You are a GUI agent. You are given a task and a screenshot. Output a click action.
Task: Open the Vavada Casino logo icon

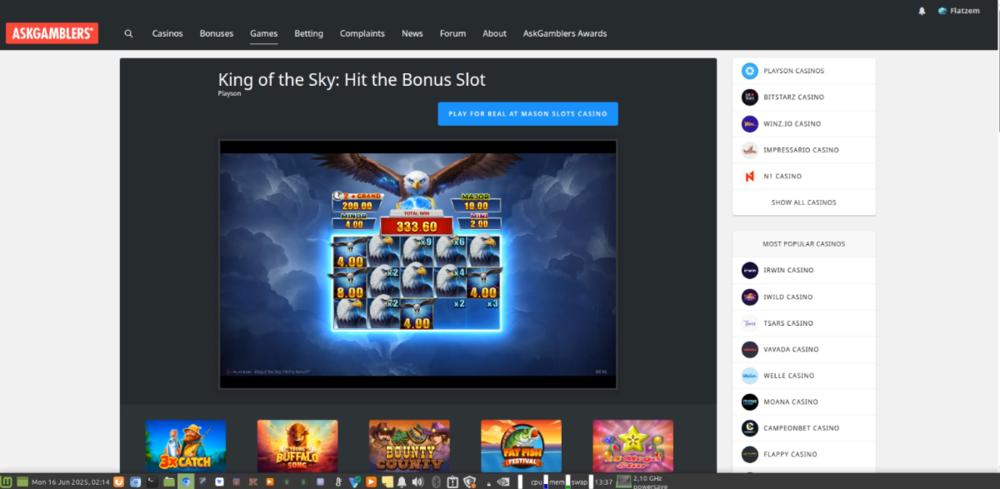pyautogui.click(x=750, y=349)
